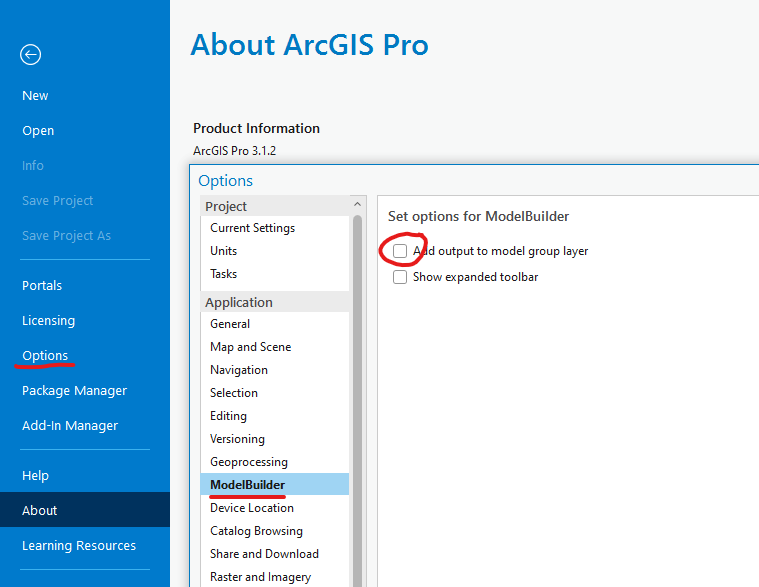The height and width of the screenshot is (587, 759).
Task: Click the Project section header
Action: 274,206
